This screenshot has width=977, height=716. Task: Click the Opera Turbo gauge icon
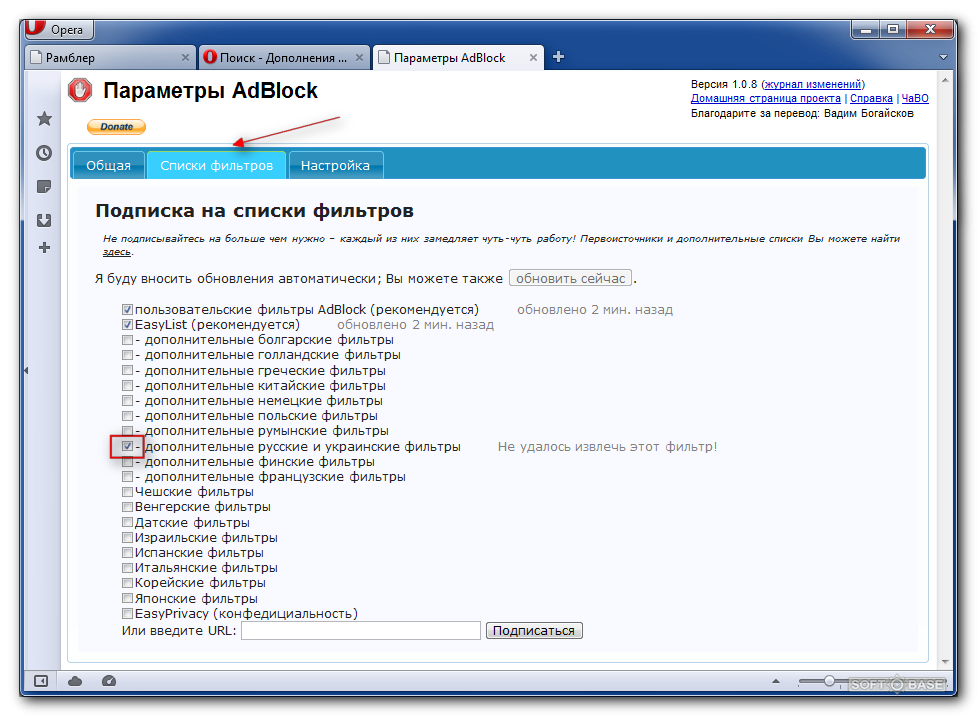coord(108,681)
